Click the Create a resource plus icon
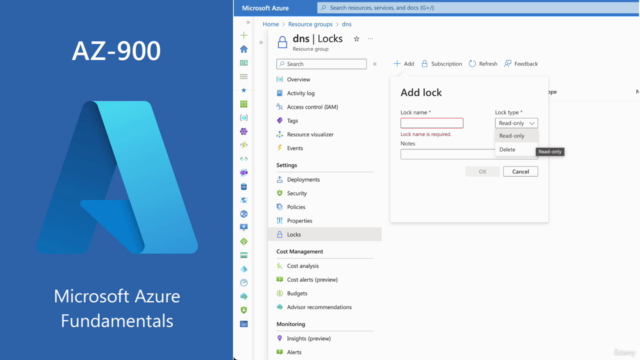The height and width of the screenshot is (360, 640). tap(244, 36)
